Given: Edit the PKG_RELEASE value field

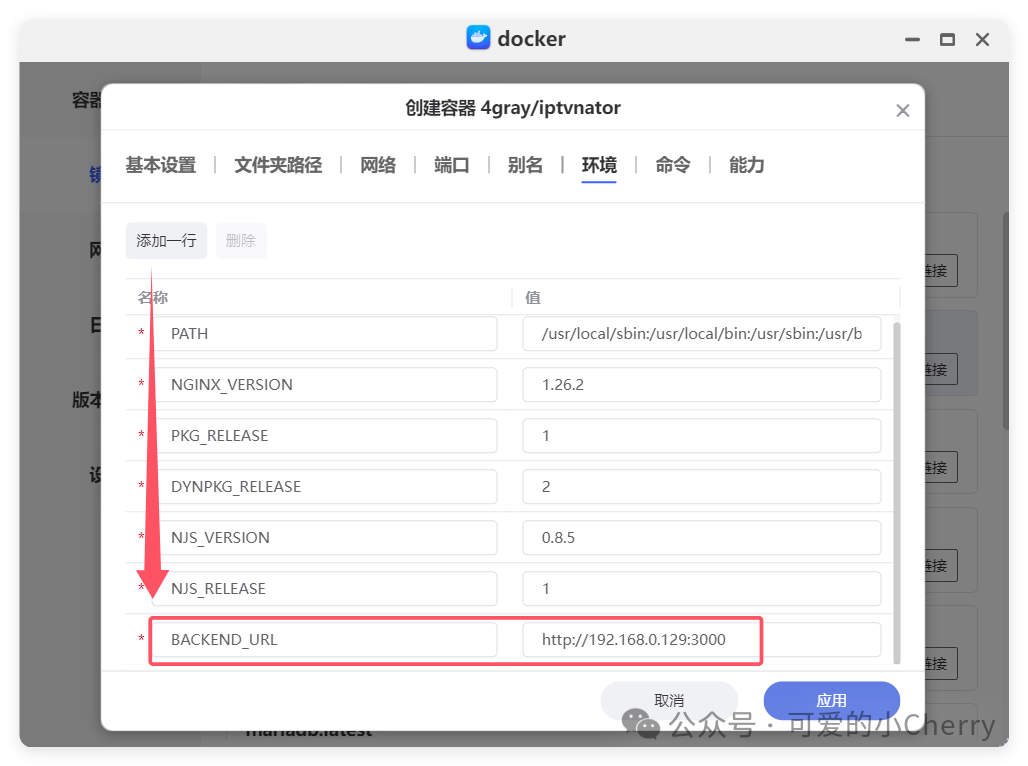Looking at the screenshot, I should click(702, 436).
